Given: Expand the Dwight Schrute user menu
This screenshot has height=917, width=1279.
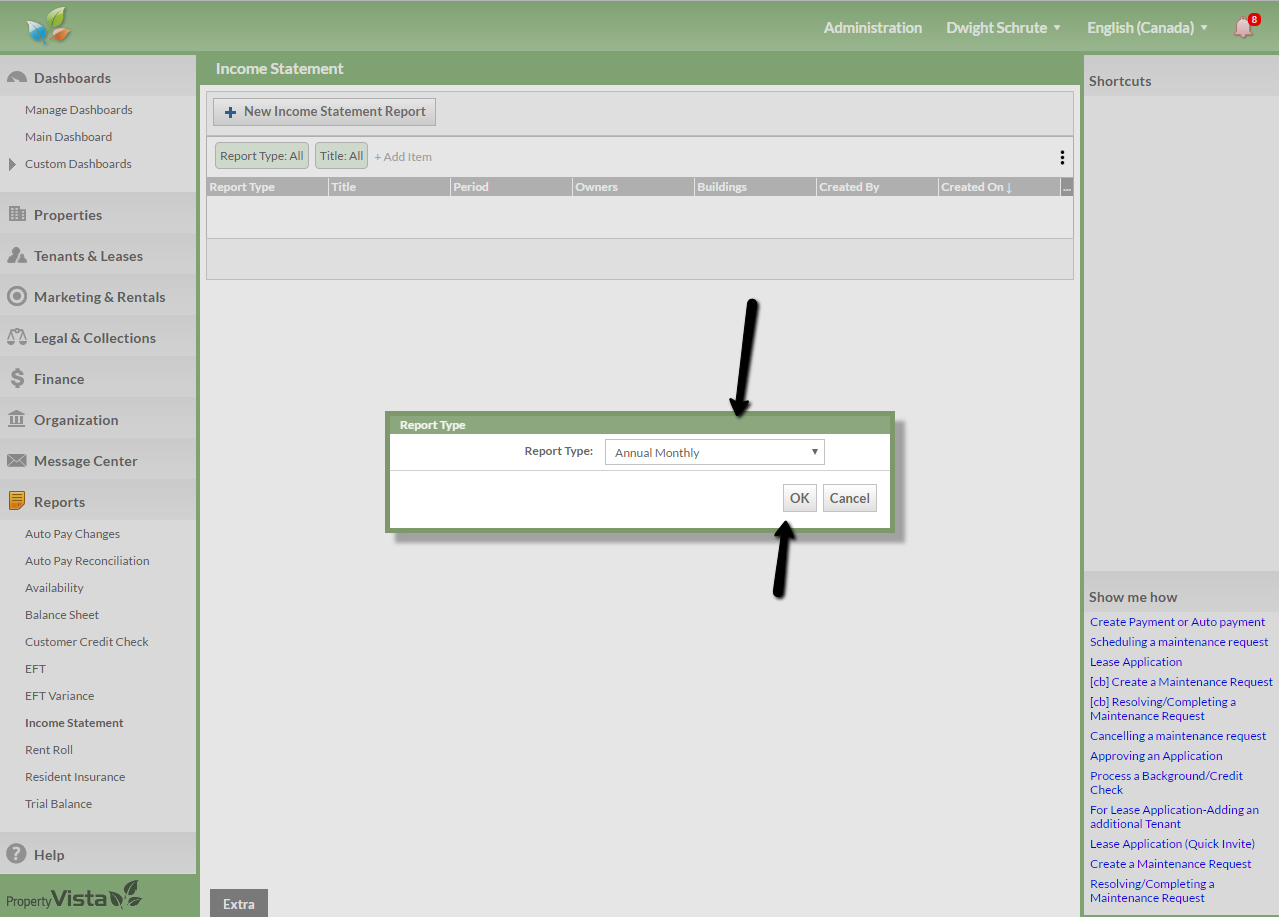Looking at the screenshot, I should (1003, 28).
